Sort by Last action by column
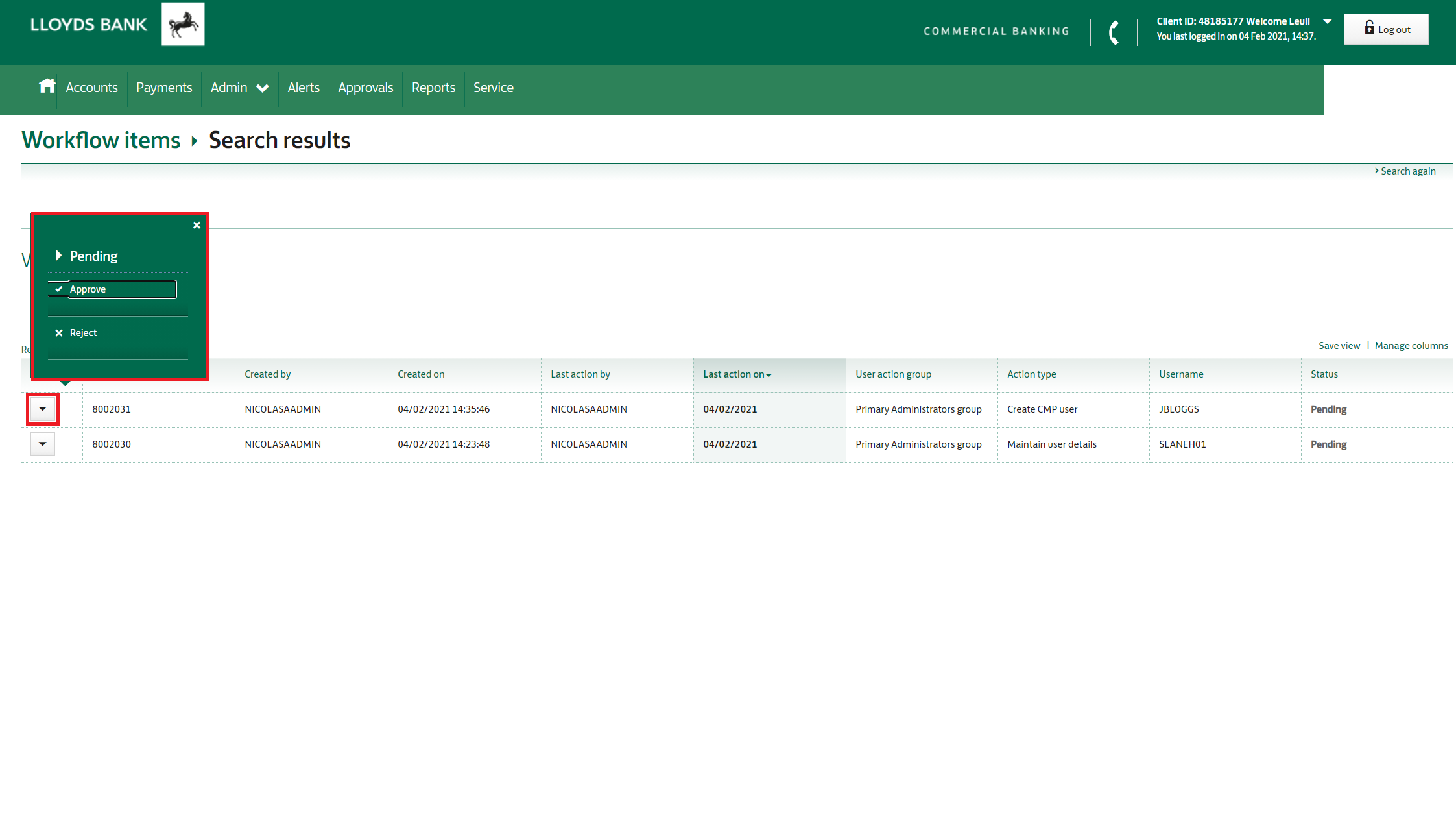Screen dimensions: 1456x837 tap(580, 374)
